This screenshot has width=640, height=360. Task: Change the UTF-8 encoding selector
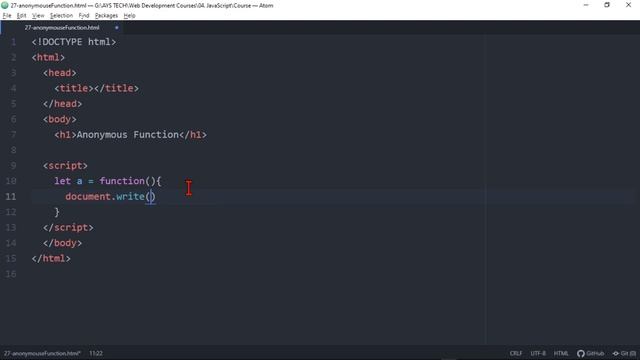click(538, 353)
